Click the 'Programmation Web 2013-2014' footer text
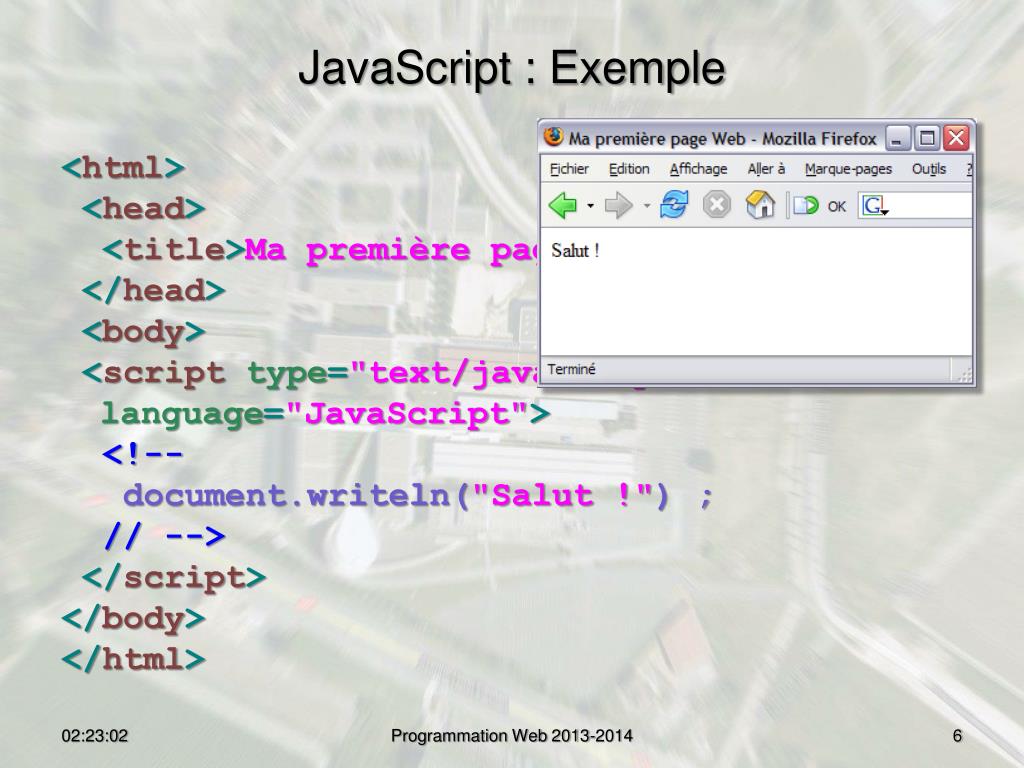Image resolution: width=1024 pixels, height=768 pixels. [512, 736]
